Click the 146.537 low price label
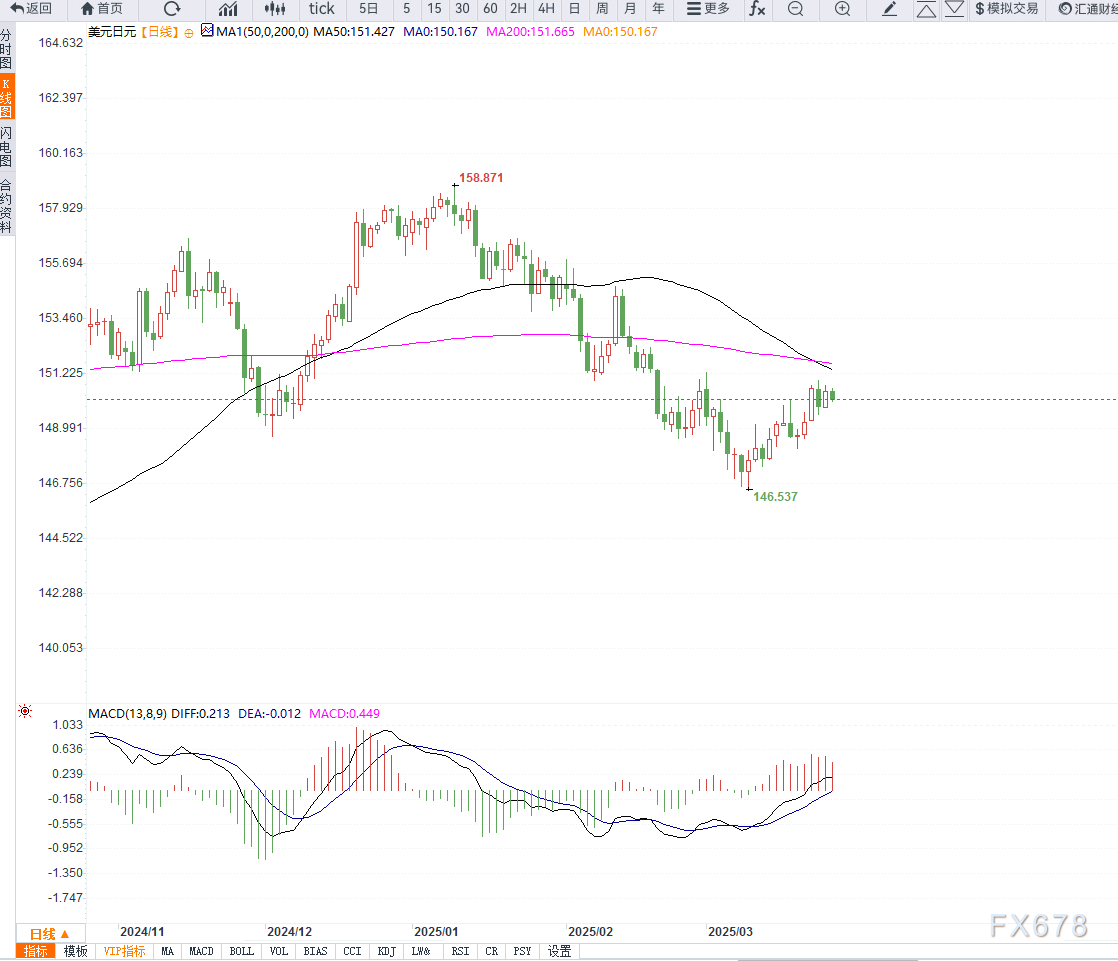 point(776,497)
